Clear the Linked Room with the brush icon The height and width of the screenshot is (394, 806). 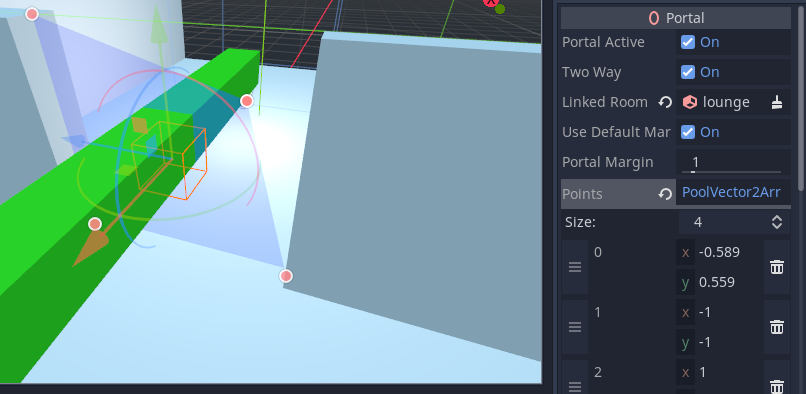pyautogui.click(x=777, y=102)
